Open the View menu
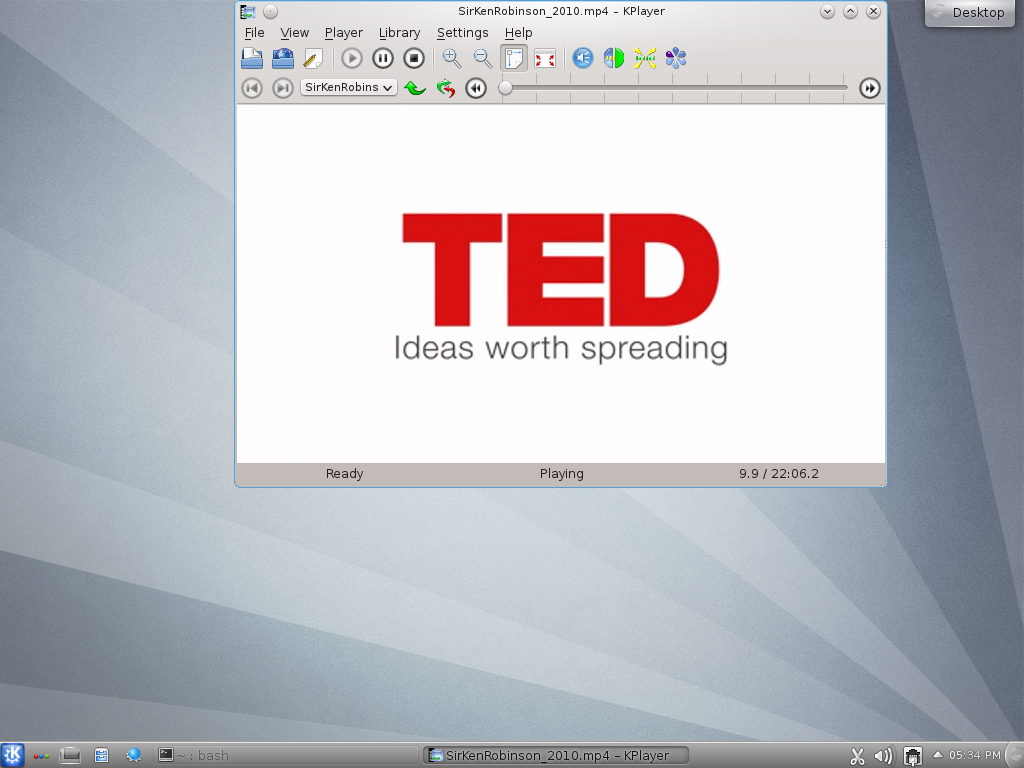The height and width of the screenshot is (768, 1024). [295, 33]
